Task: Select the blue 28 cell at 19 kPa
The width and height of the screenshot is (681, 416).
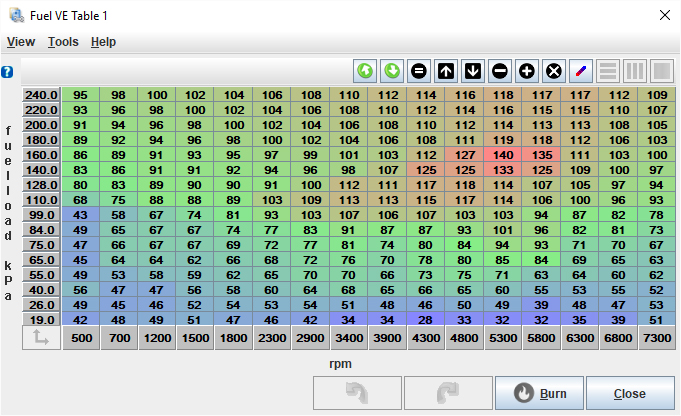Action: [x=426, y=319]
